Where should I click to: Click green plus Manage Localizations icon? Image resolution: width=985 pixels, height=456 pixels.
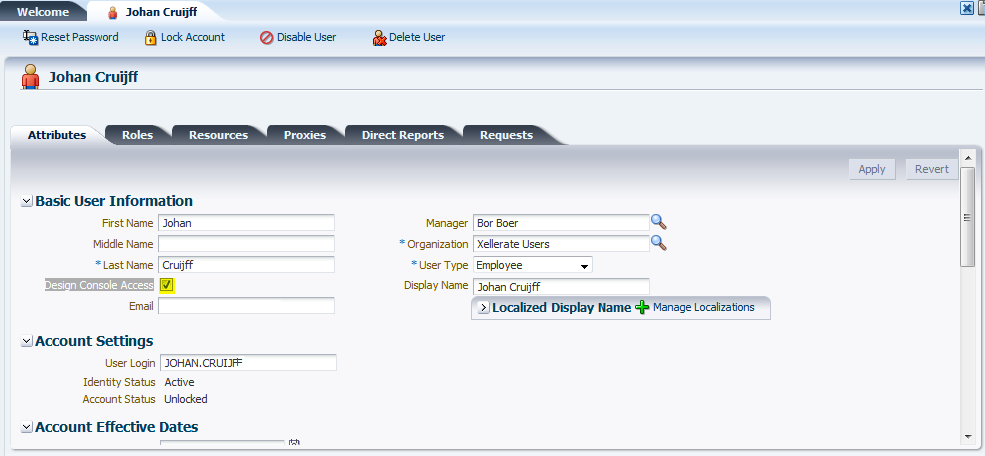tap(642, 308)
